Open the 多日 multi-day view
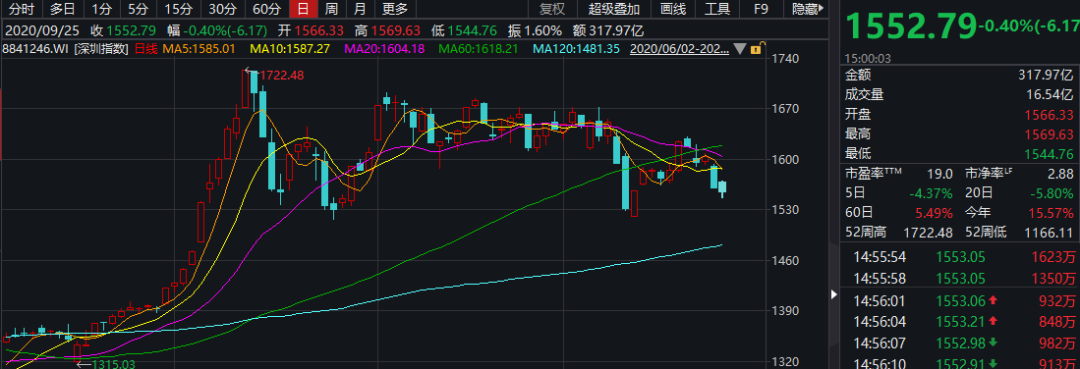1080x369 pixels. pos(63,9)
